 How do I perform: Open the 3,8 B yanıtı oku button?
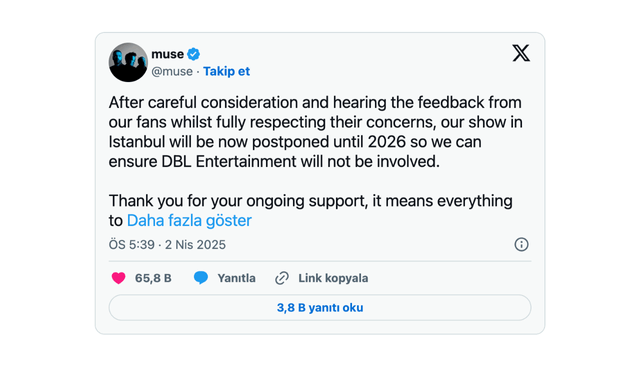click(320, 307)
